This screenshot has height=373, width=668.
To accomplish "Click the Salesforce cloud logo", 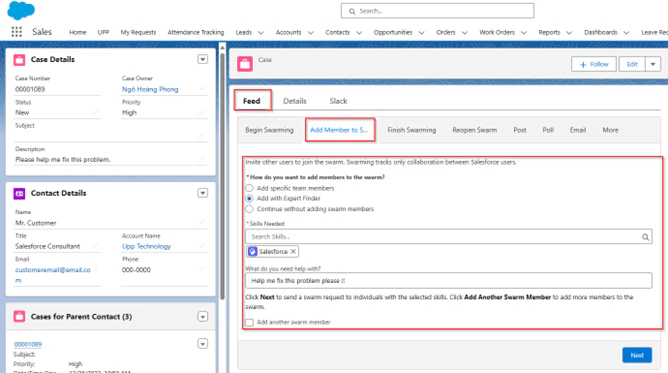I will point(21,10).
